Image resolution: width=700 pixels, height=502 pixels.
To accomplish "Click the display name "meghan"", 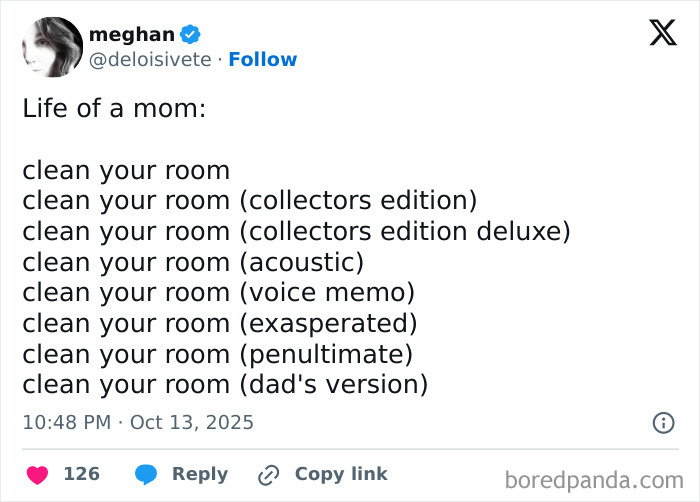I will click(131, 35).
